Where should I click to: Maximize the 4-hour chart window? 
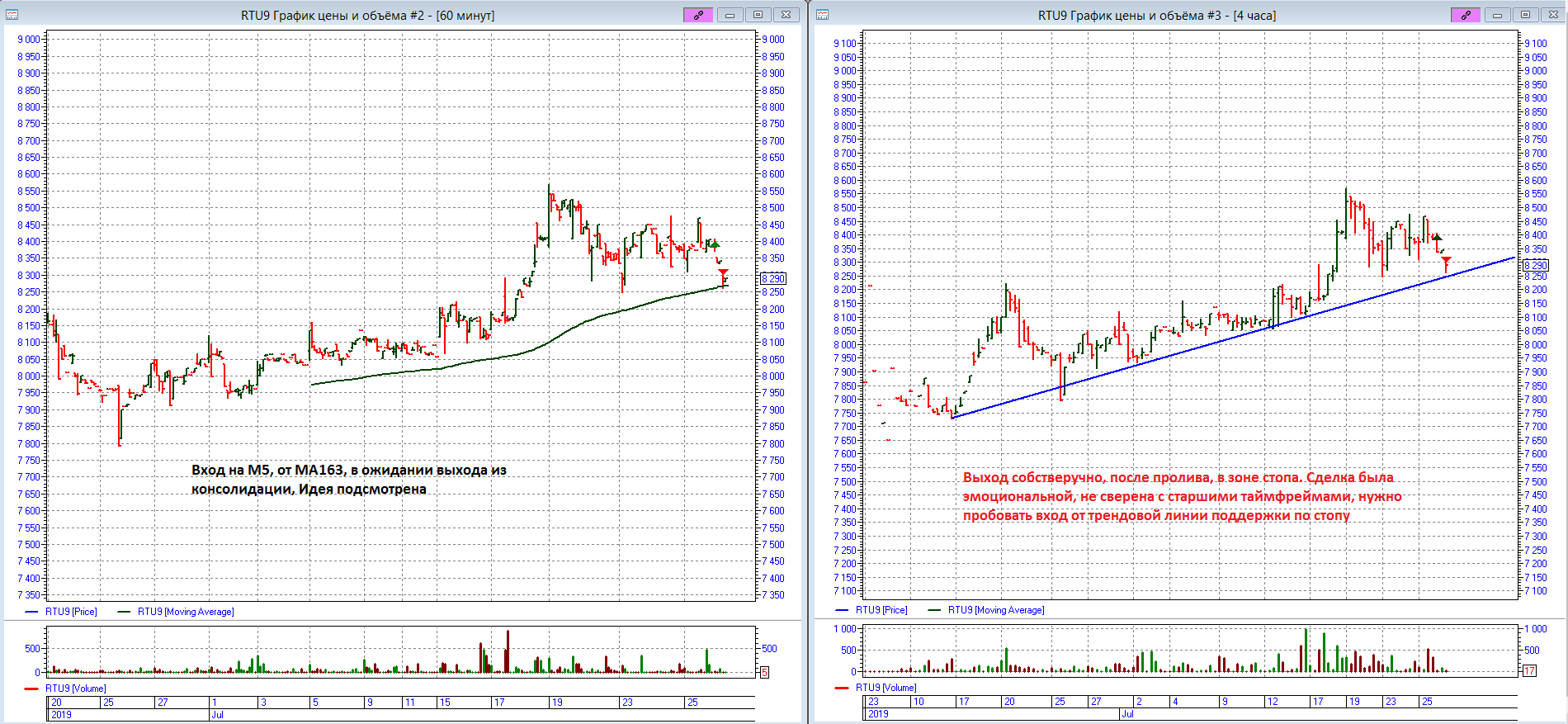(1525, 15)
